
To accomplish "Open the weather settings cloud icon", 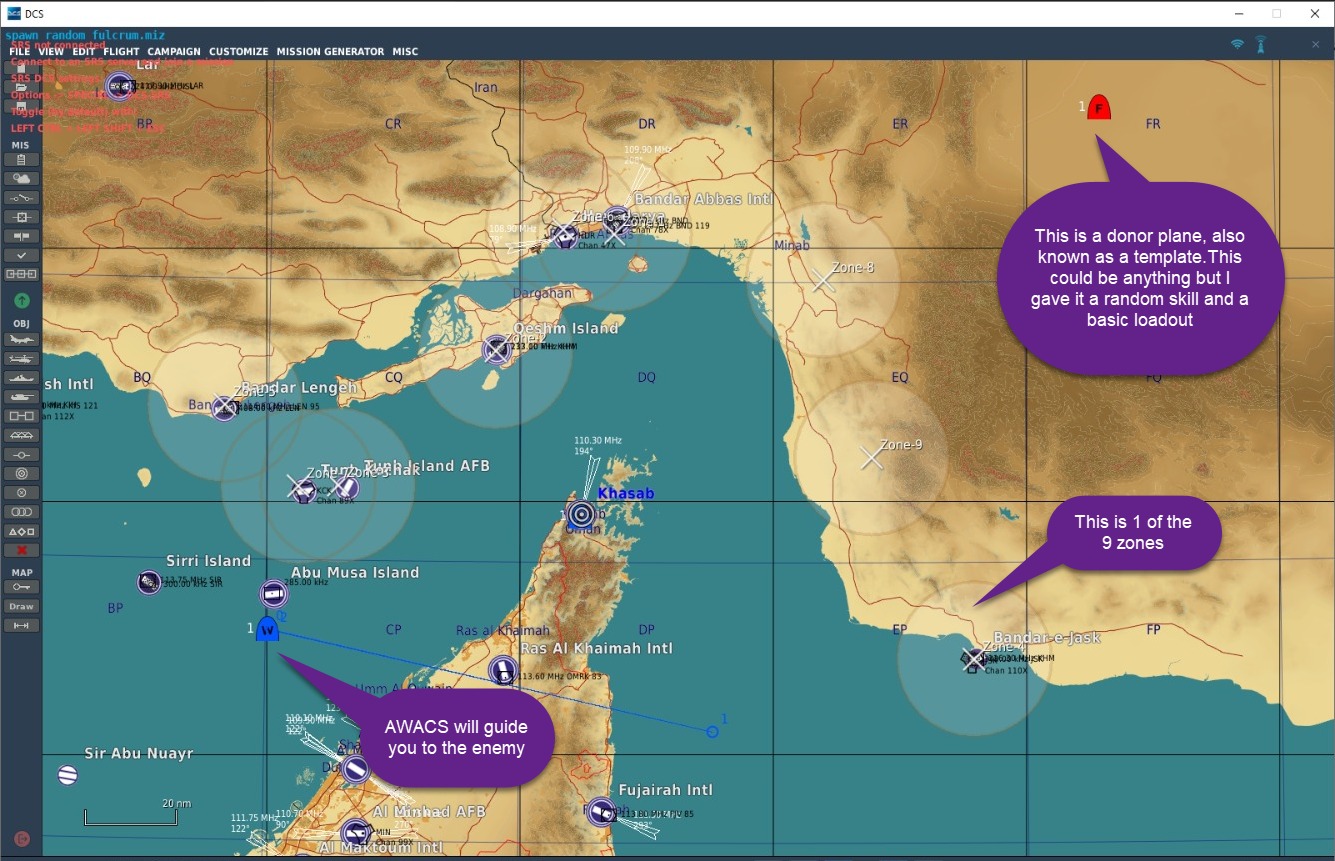I will [x=21, y=179].
